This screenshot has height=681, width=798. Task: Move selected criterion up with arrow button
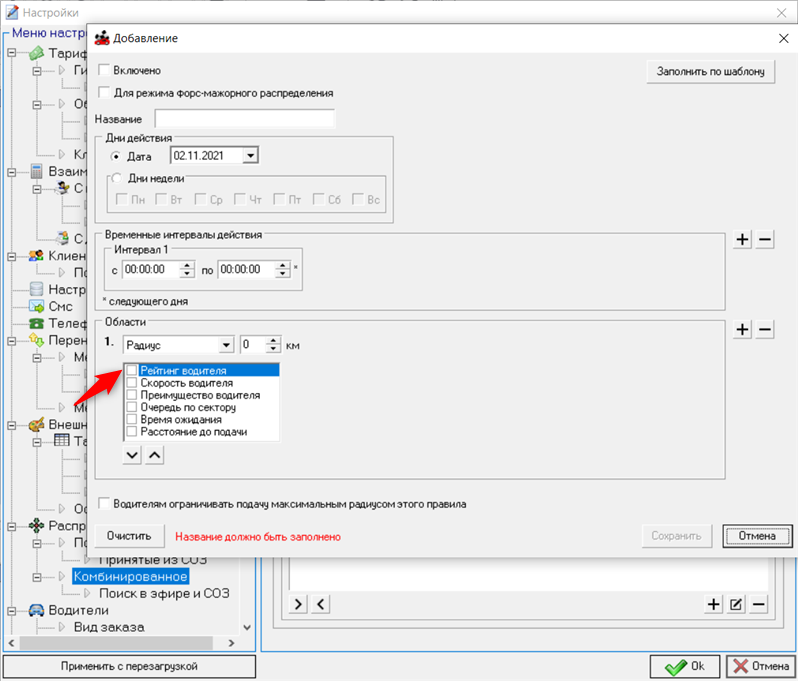[155, 455]
